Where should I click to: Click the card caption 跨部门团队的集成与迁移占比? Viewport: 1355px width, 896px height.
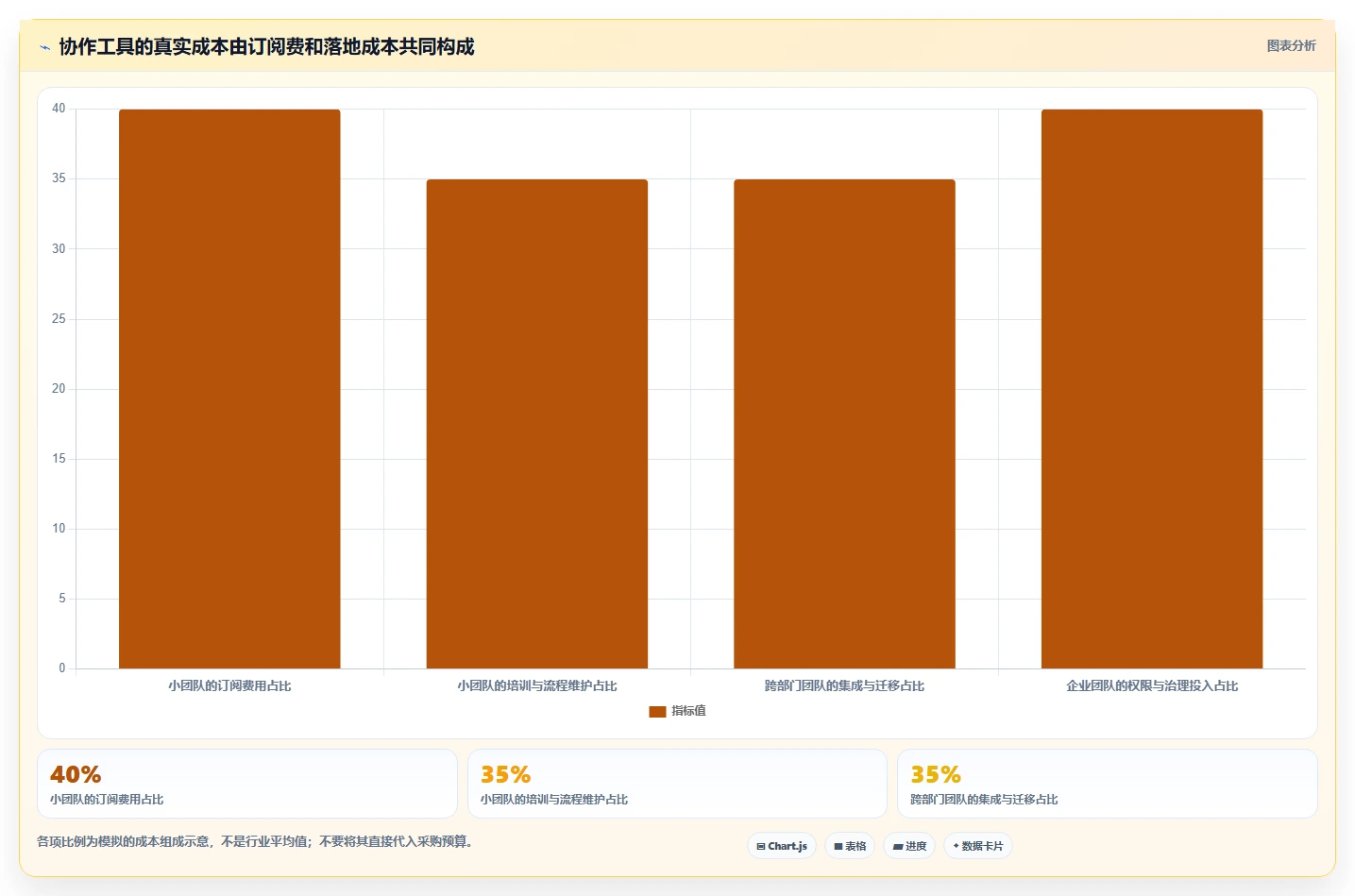coord(984,800)
